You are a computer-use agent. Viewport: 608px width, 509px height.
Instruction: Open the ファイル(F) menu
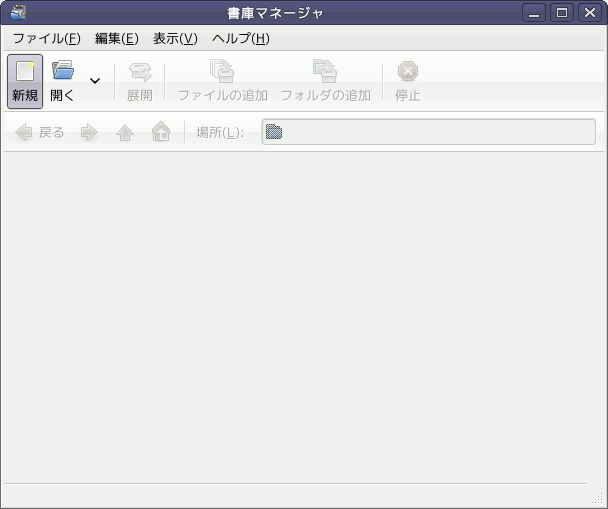tap(46, 39)
